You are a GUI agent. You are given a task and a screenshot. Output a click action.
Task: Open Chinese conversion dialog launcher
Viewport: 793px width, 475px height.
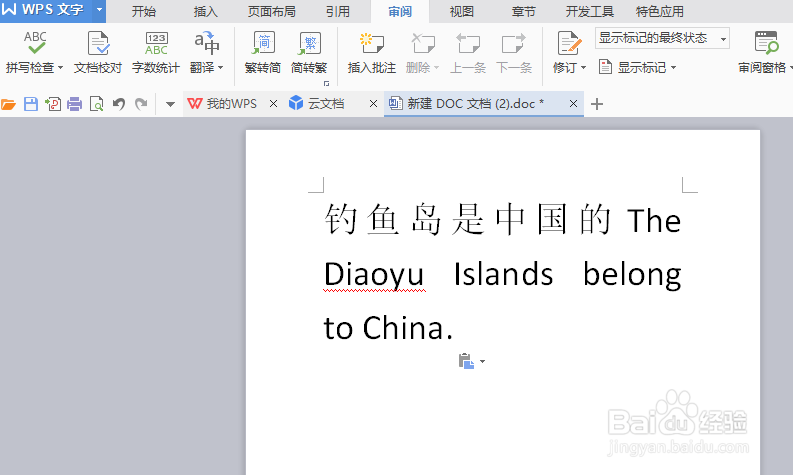click(x=327, y=83)
